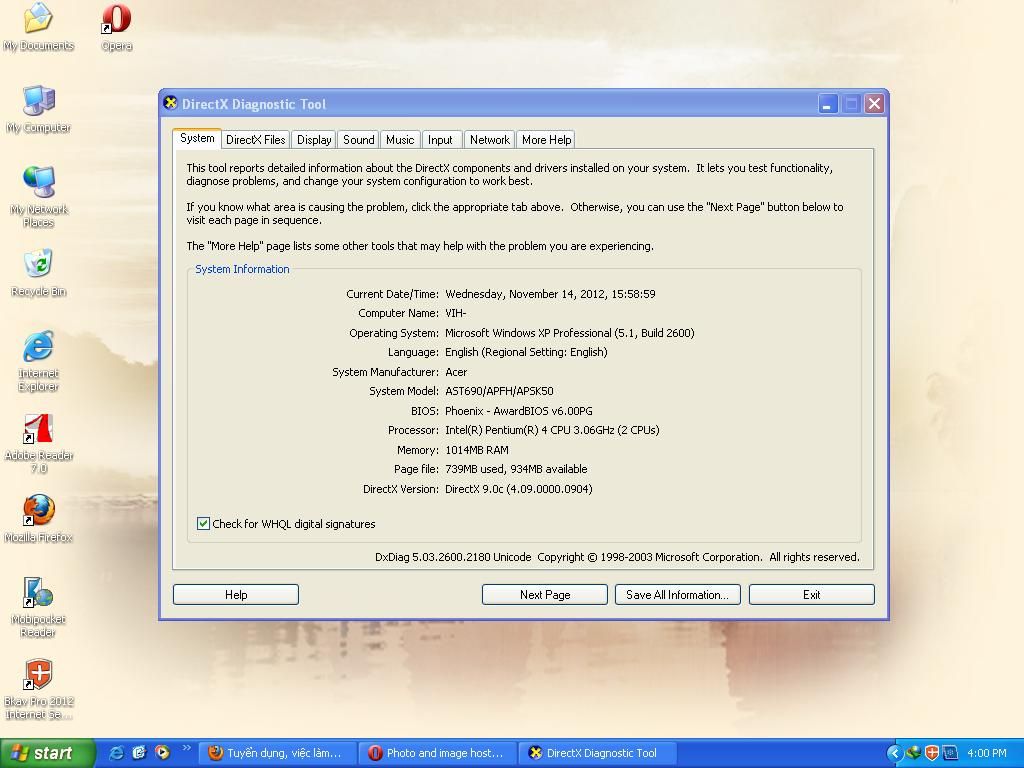Close the DirectX Diagnostic Tool window
The width and height of the screenshot is (1024, 768).
(x=874, y=104)
